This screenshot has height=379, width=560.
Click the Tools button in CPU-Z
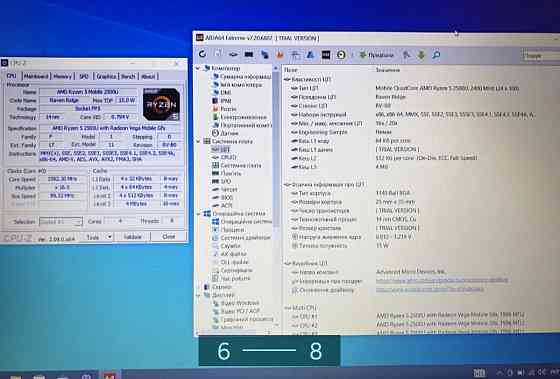point(93,237)
